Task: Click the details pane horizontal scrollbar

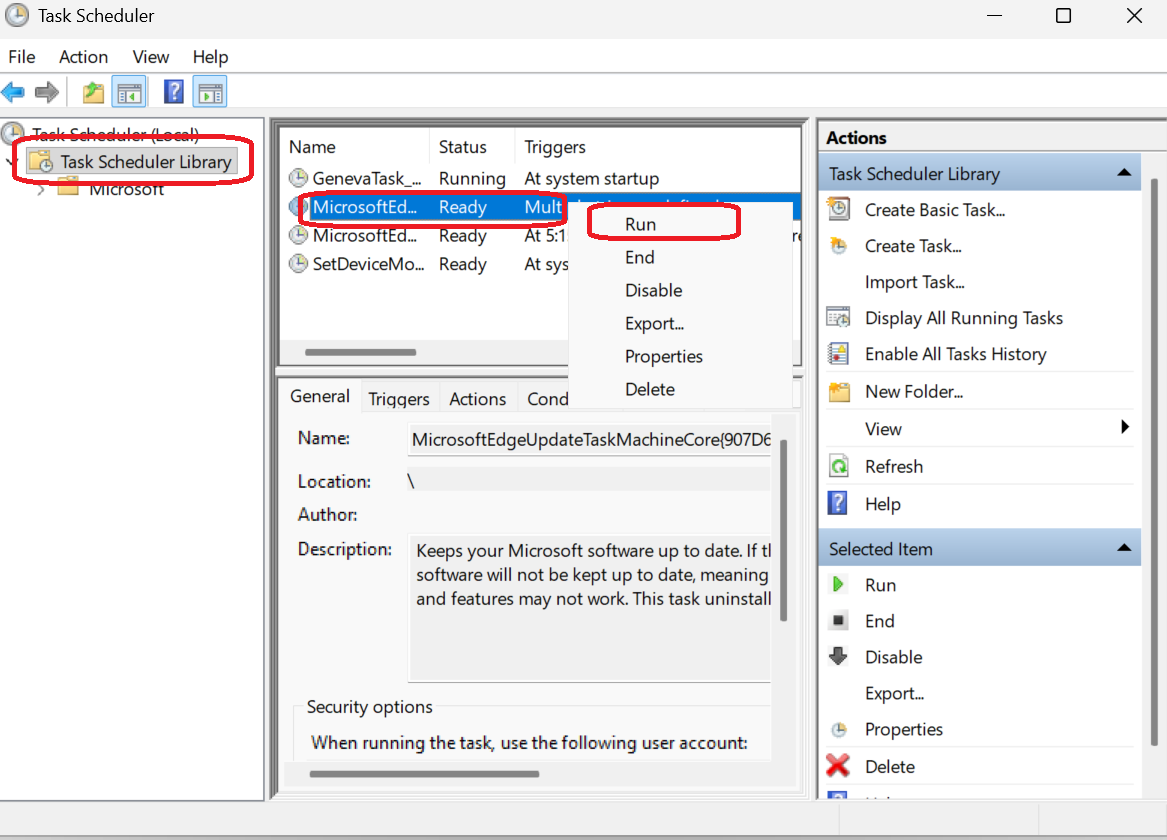Action: 423,774
